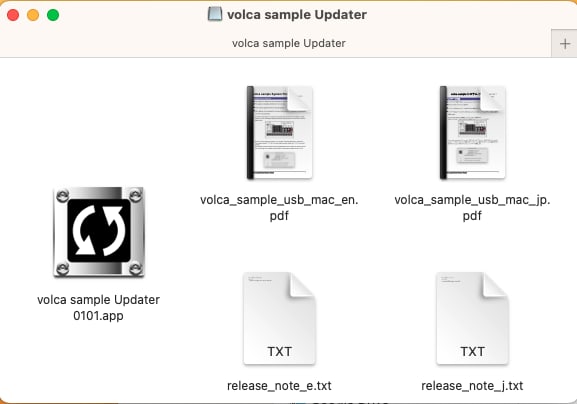
Task: Click the folder proxy icon in title bar
Action: click(x=215, y=14)
